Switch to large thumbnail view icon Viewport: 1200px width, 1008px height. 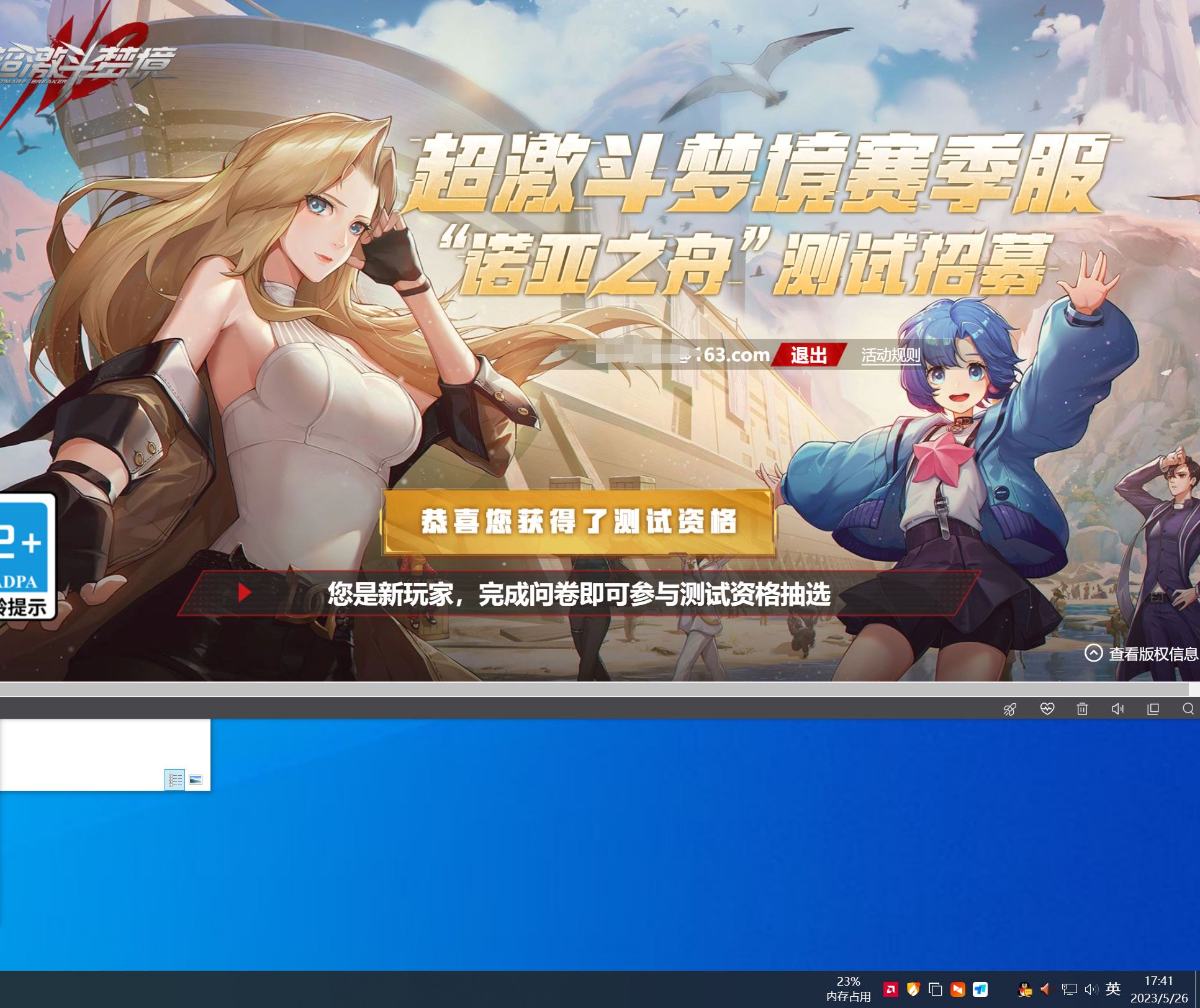point(196,780)
